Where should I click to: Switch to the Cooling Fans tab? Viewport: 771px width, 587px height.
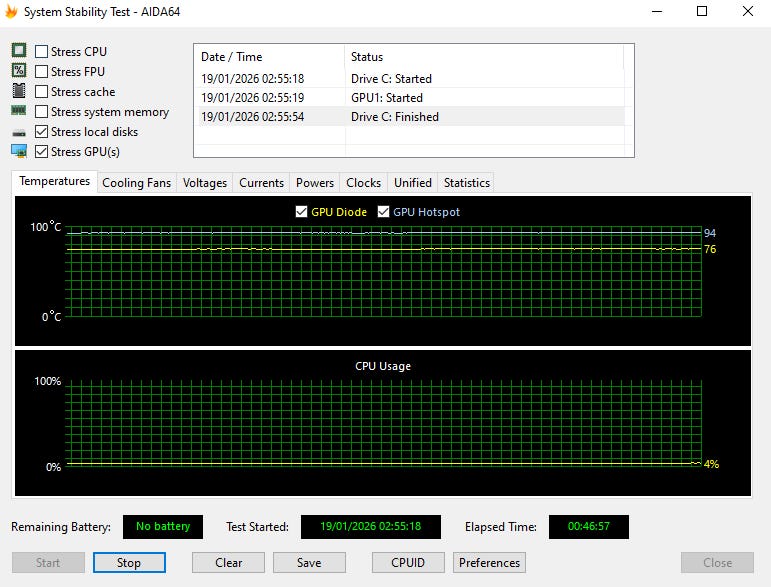pyautogui.click(x=137, y=183)
